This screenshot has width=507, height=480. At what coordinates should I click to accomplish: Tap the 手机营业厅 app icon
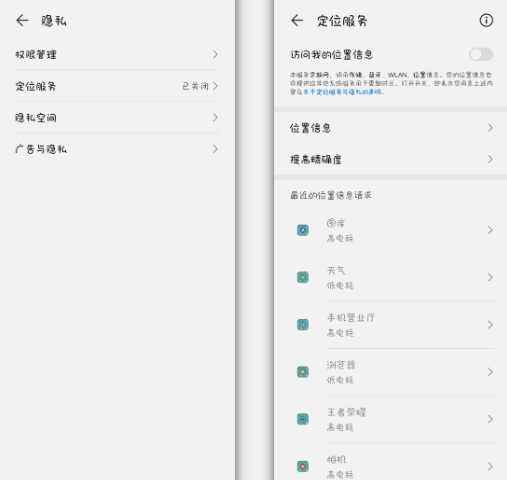click(303, 325)
